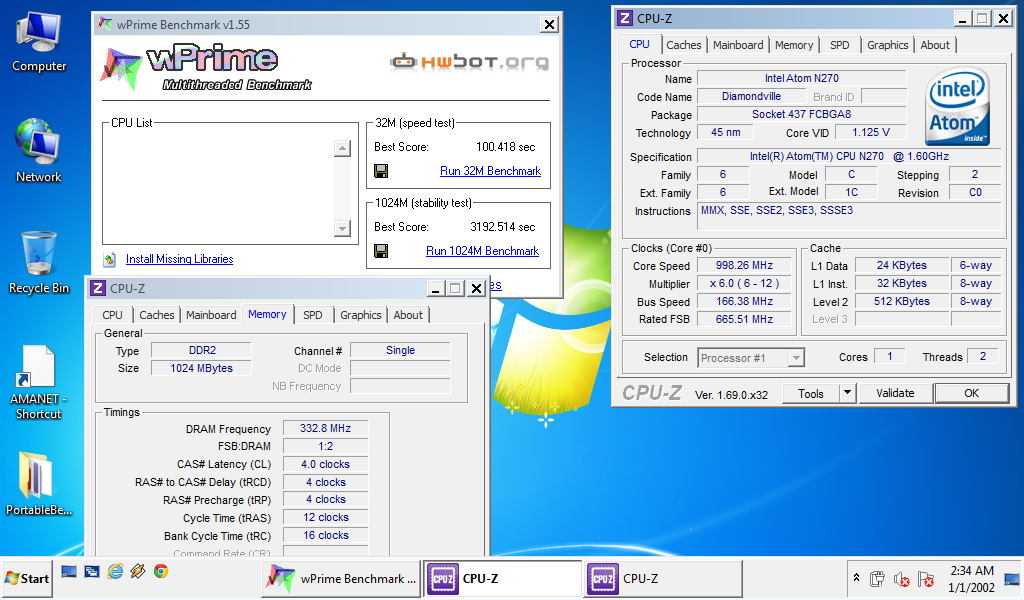Click the Switch Between Windows quick launch icon
The image size is (1024, 600).
pos(92,572)
